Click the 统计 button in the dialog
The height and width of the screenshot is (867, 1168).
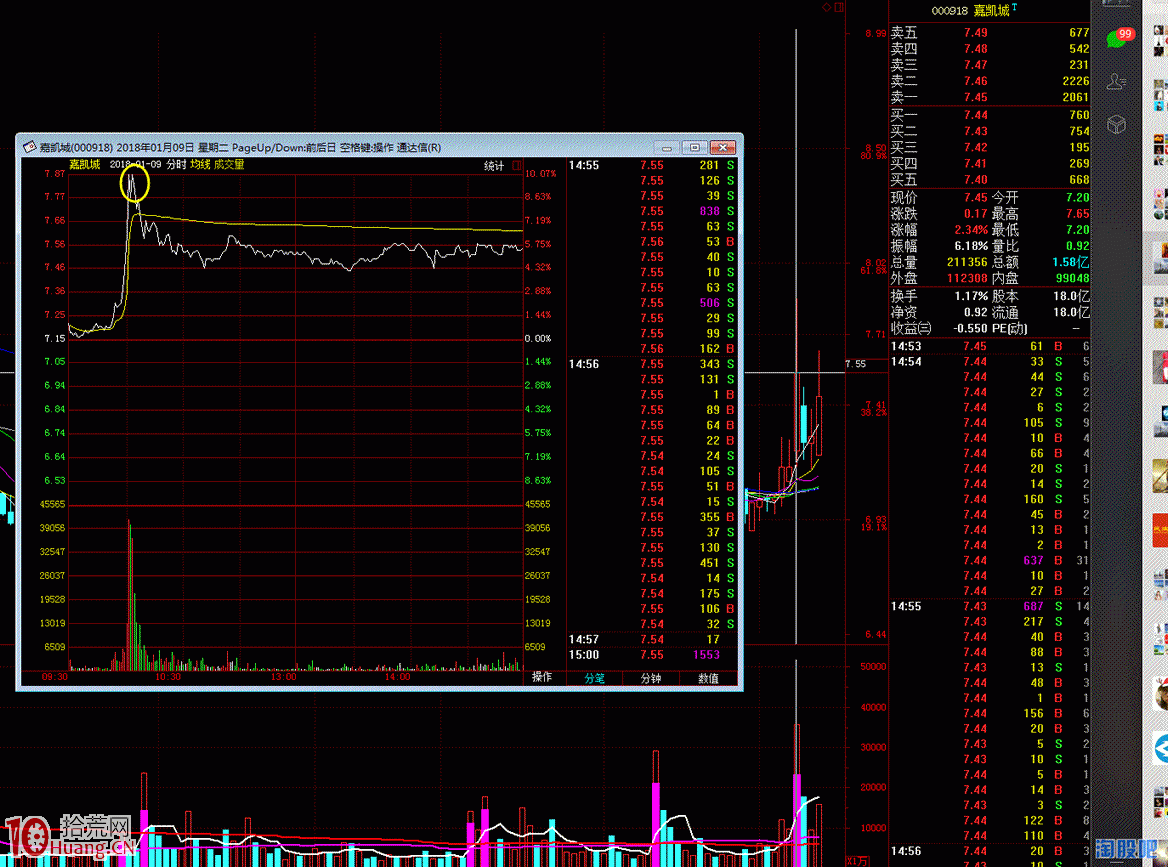[x=494, y=165]
